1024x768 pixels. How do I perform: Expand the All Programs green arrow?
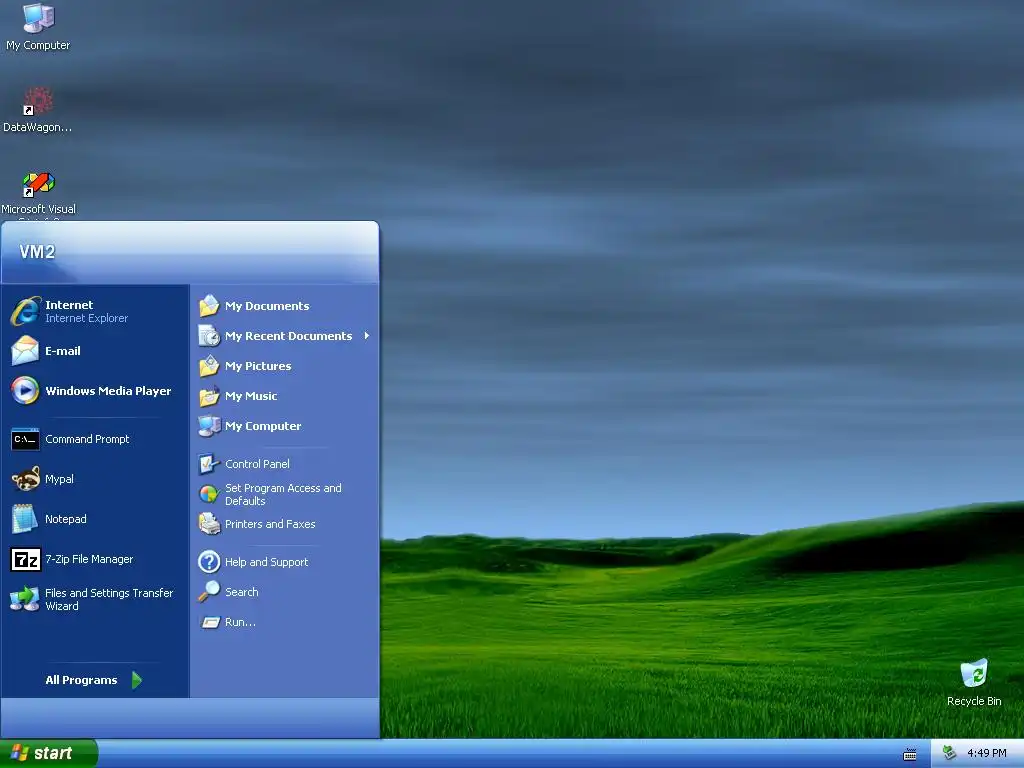[x=136, y=680]
